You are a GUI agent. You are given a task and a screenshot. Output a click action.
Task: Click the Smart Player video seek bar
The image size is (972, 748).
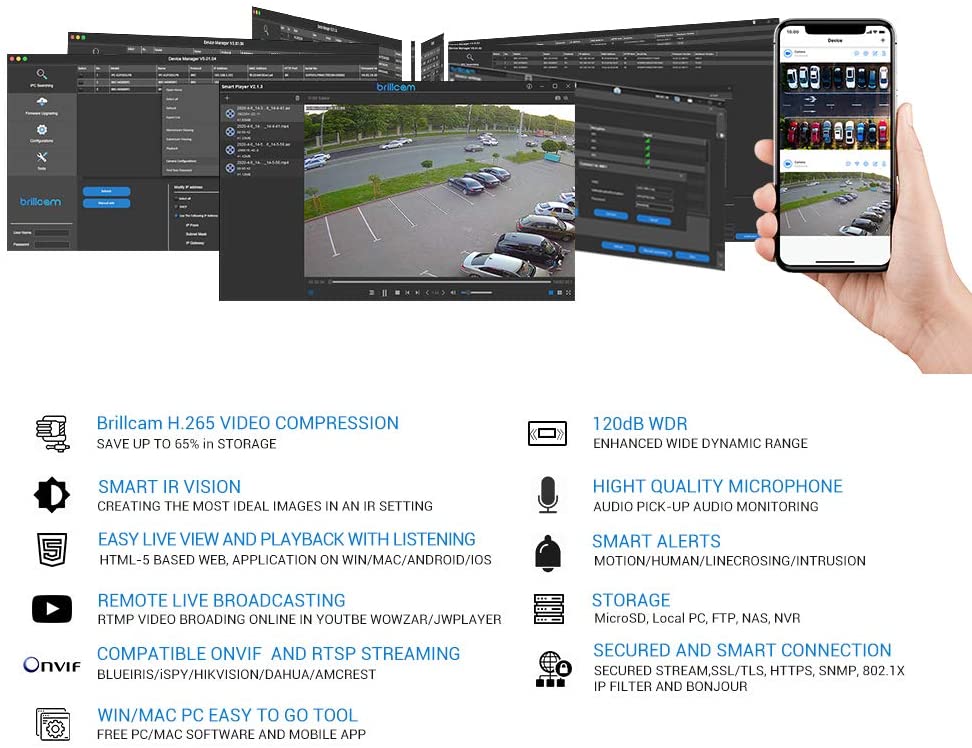pyautogui.click(x=441, y=282)
